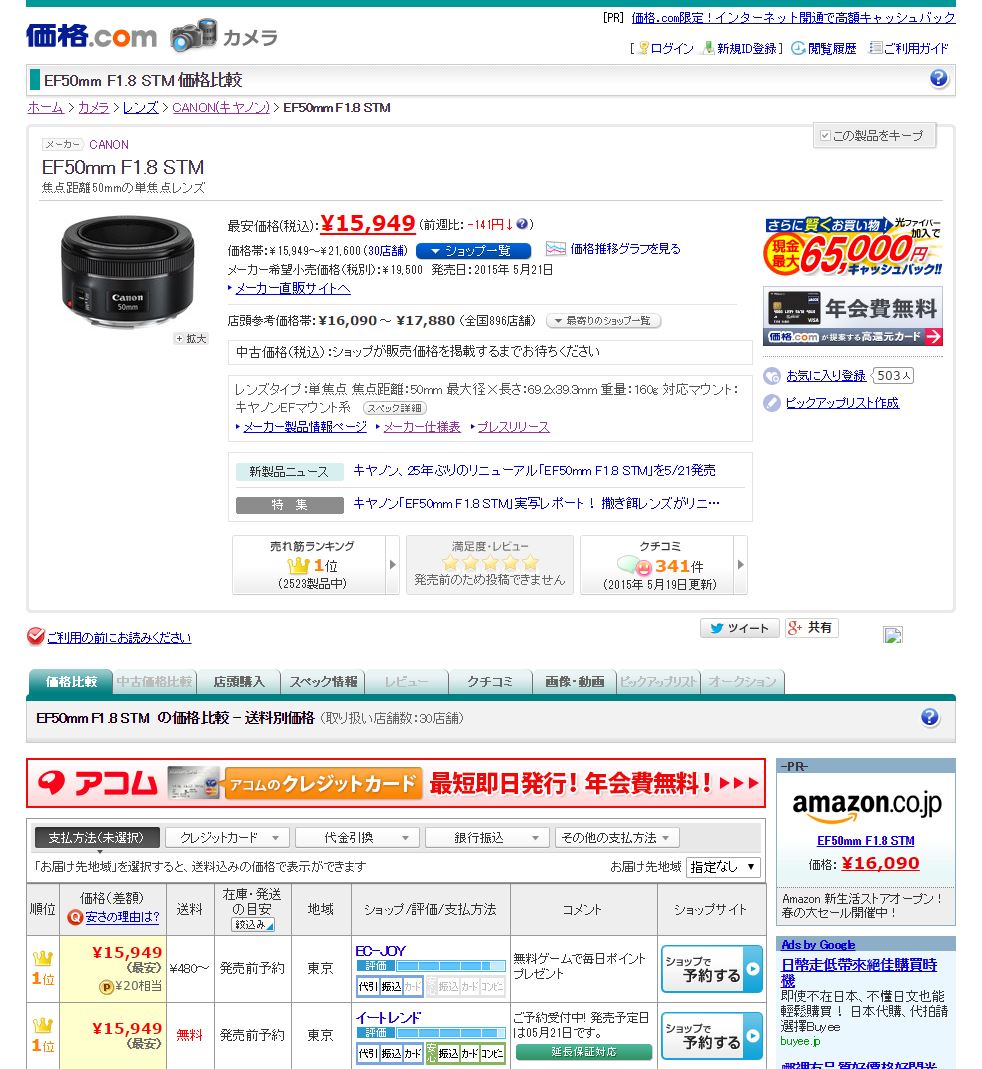Image resolution: width=982 pixels, height=1069 pixels.
Task: Open the ショップ一覧 dropdown button
Action: click(473, 251)
